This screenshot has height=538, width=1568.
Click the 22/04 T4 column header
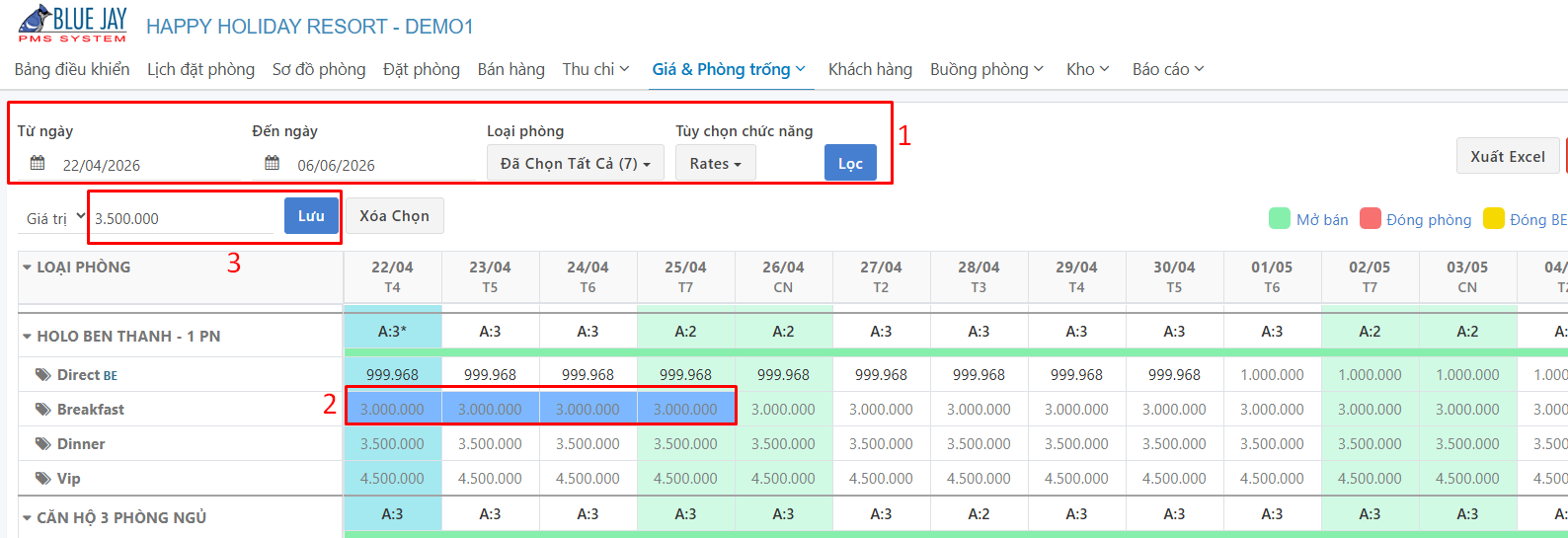[x=392, y=276]
